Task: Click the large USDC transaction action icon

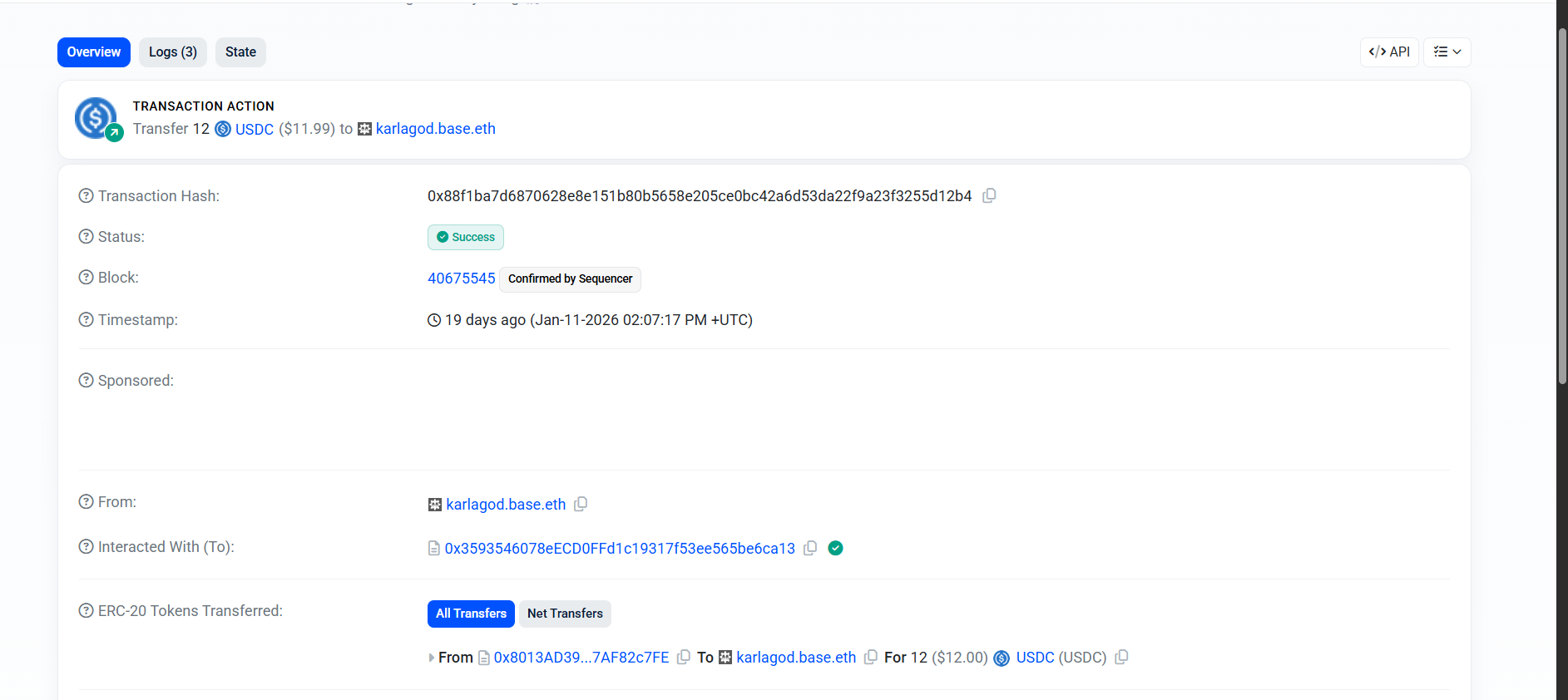Action: 96,118
